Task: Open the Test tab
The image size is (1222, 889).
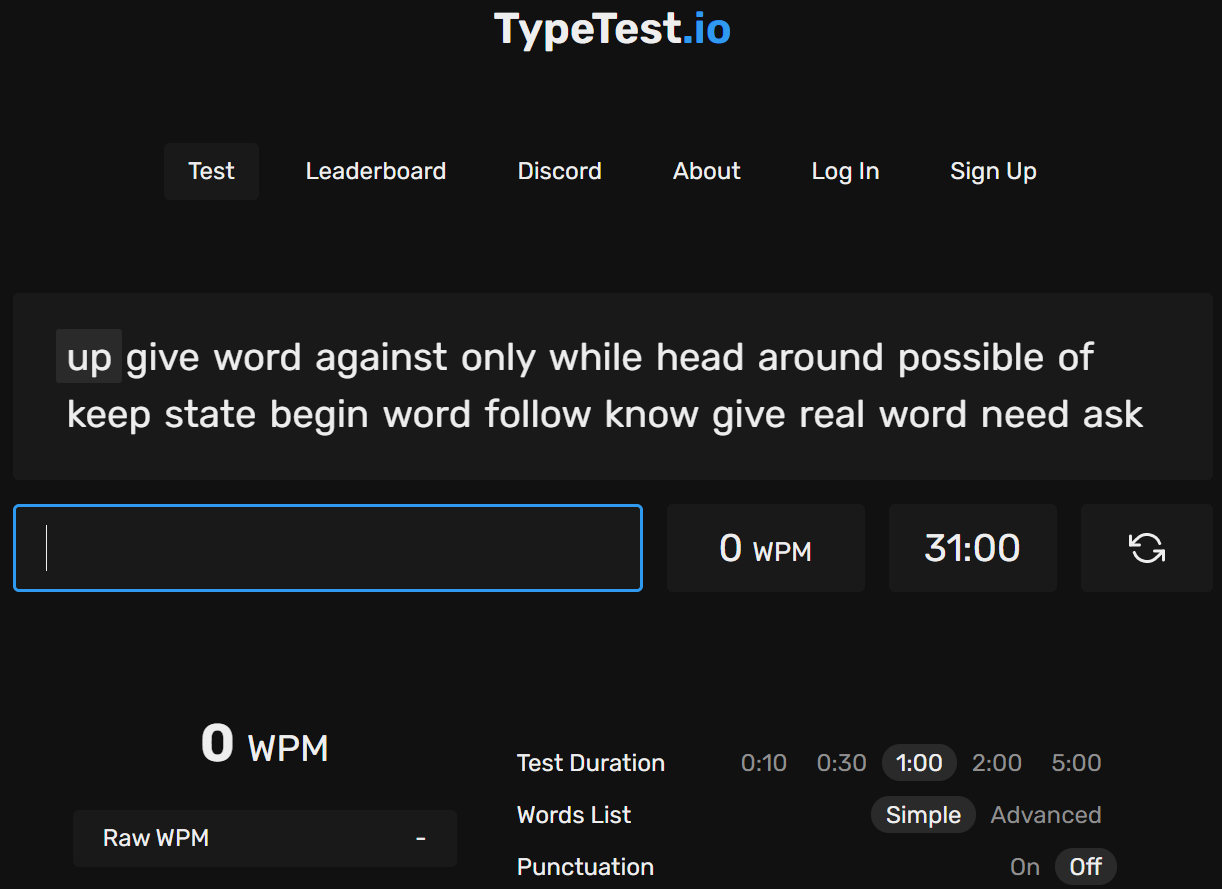Action: coord(211,171)
